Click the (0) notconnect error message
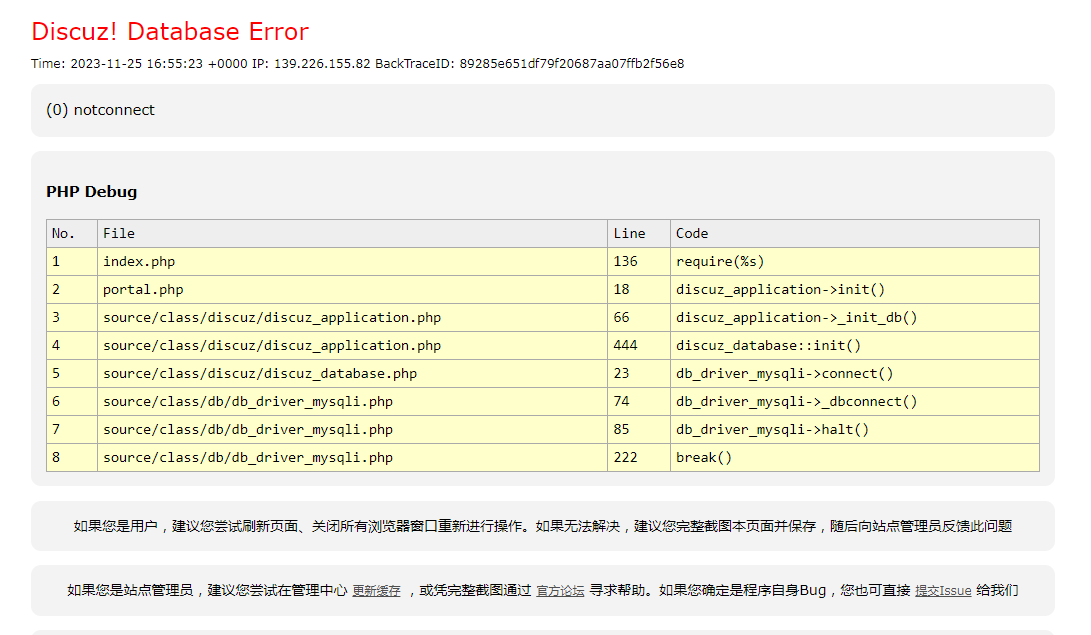1091x635 pixels. [x=100, y=110]
